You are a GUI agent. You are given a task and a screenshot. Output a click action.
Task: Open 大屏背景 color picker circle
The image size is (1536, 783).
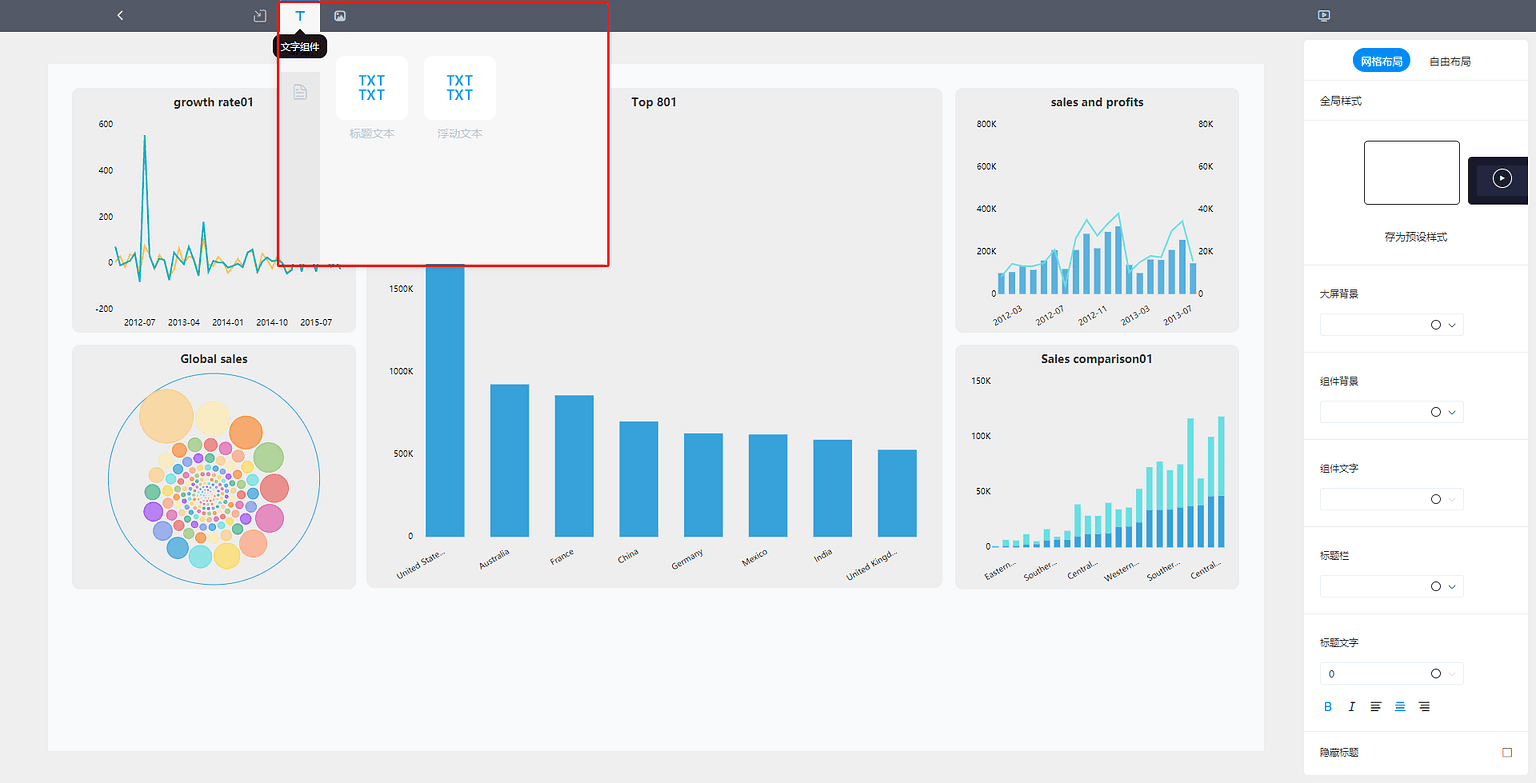[x=1436, y=325]
